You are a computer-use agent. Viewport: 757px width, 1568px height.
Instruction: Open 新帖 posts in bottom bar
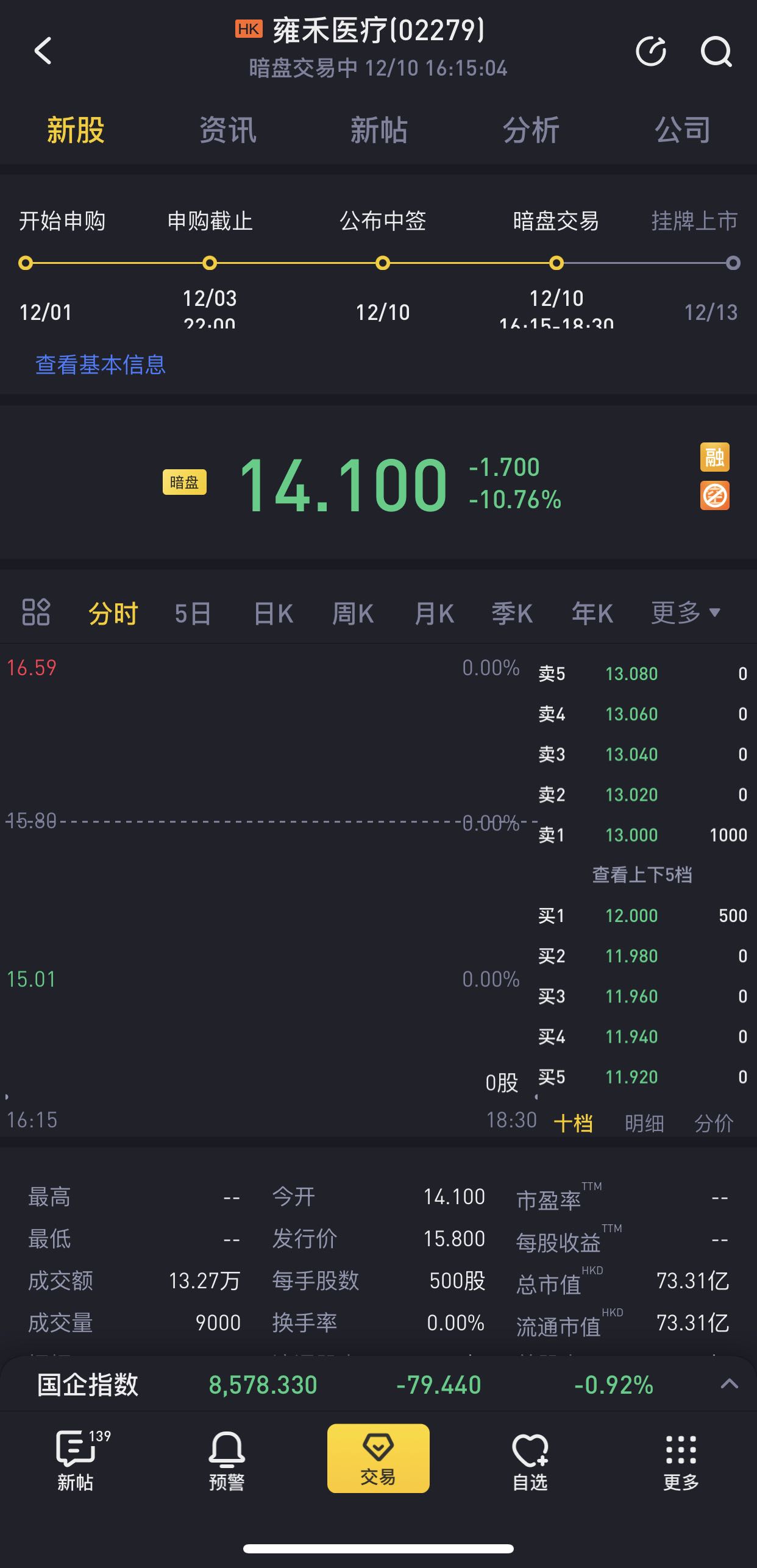76,1461
